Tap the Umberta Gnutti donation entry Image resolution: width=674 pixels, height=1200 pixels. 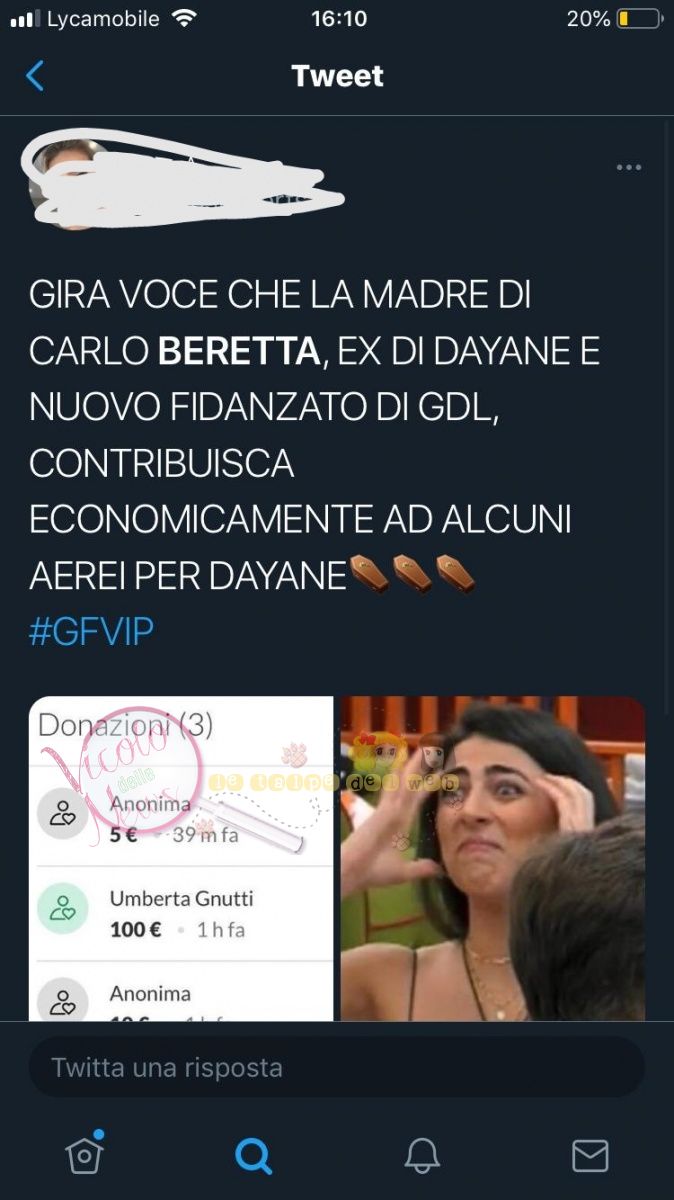point(181,913)
